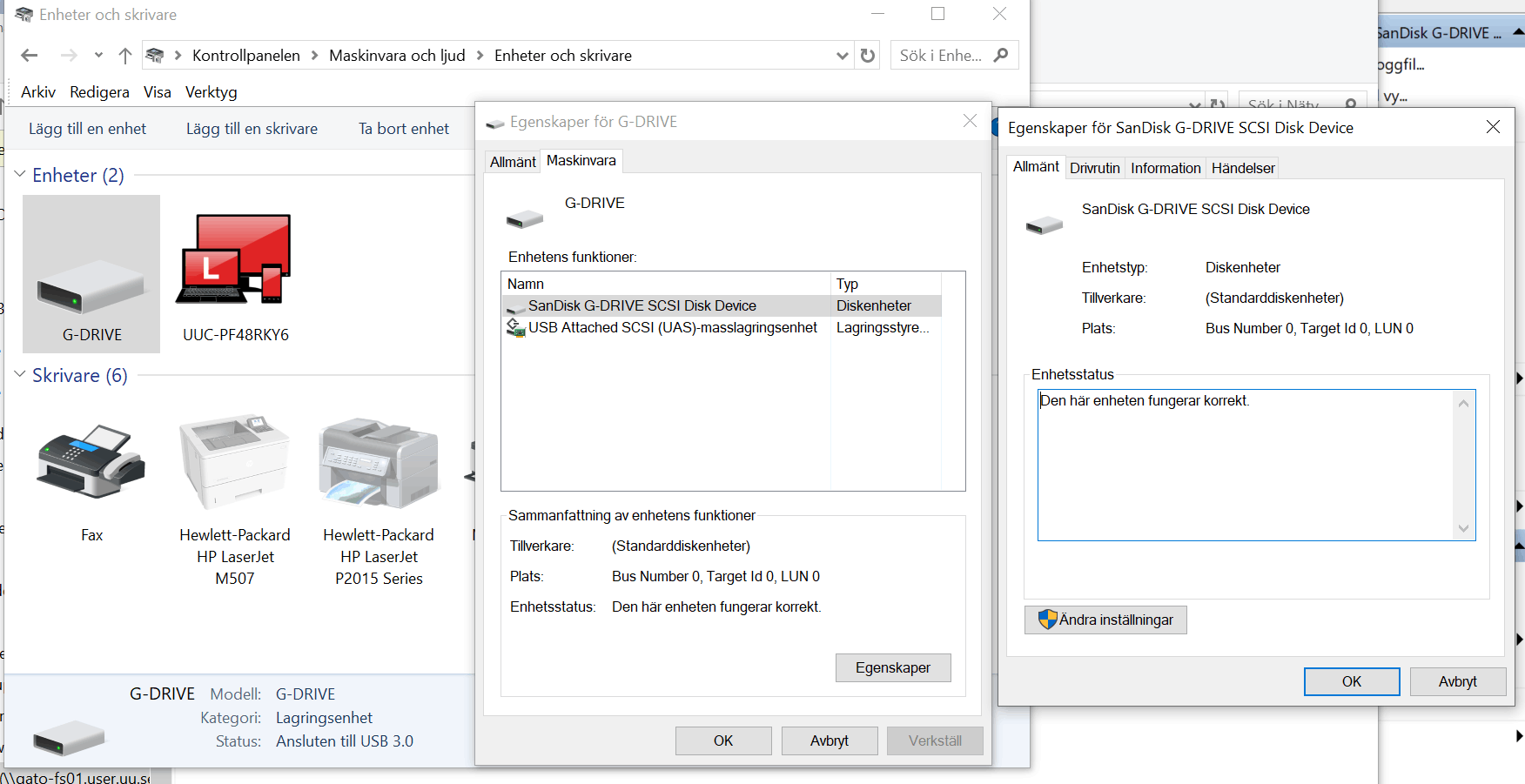Open the Information tab
1525x784 pixels.
pyautogui.click(x=1166, y=168)
